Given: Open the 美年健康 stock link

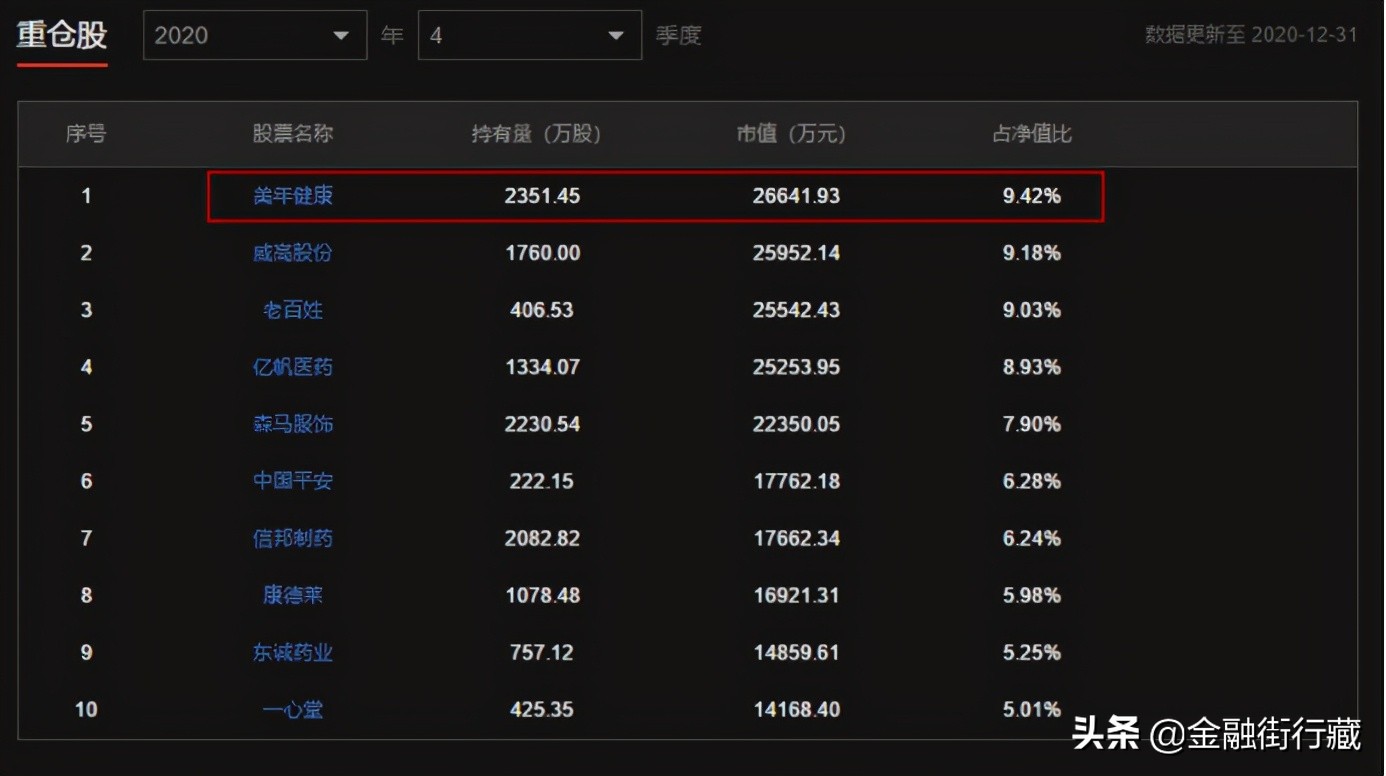Looking at the screenshot, I should point(293,196).
